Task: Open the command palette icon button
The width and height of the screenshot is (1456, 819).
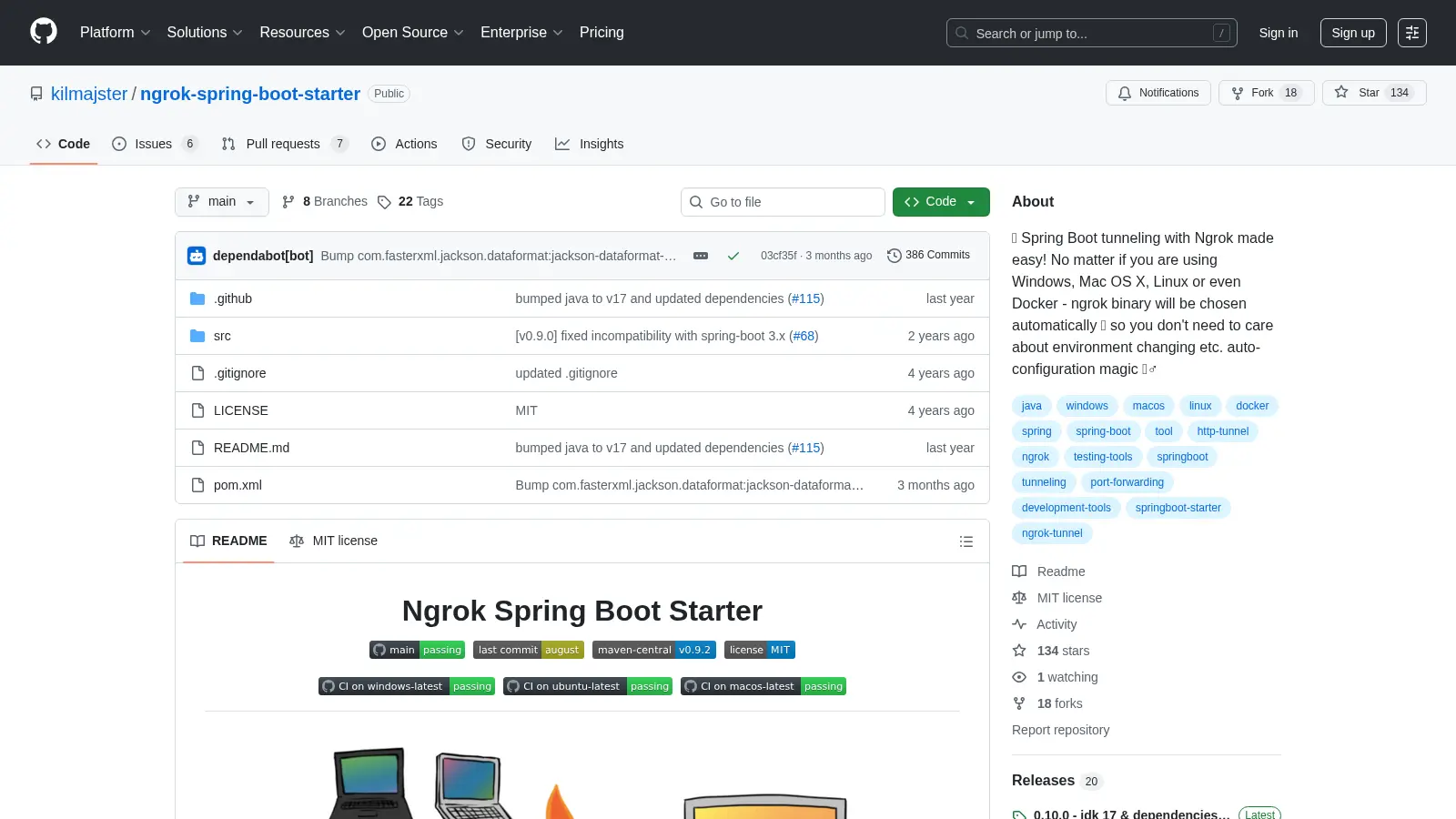Action: [x=1412, y=33]
